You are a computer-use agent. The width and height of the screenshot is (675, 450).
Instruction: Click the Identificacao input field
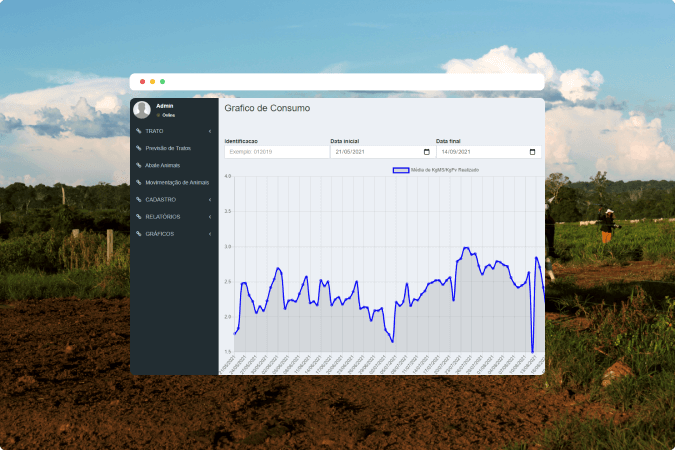276,152
